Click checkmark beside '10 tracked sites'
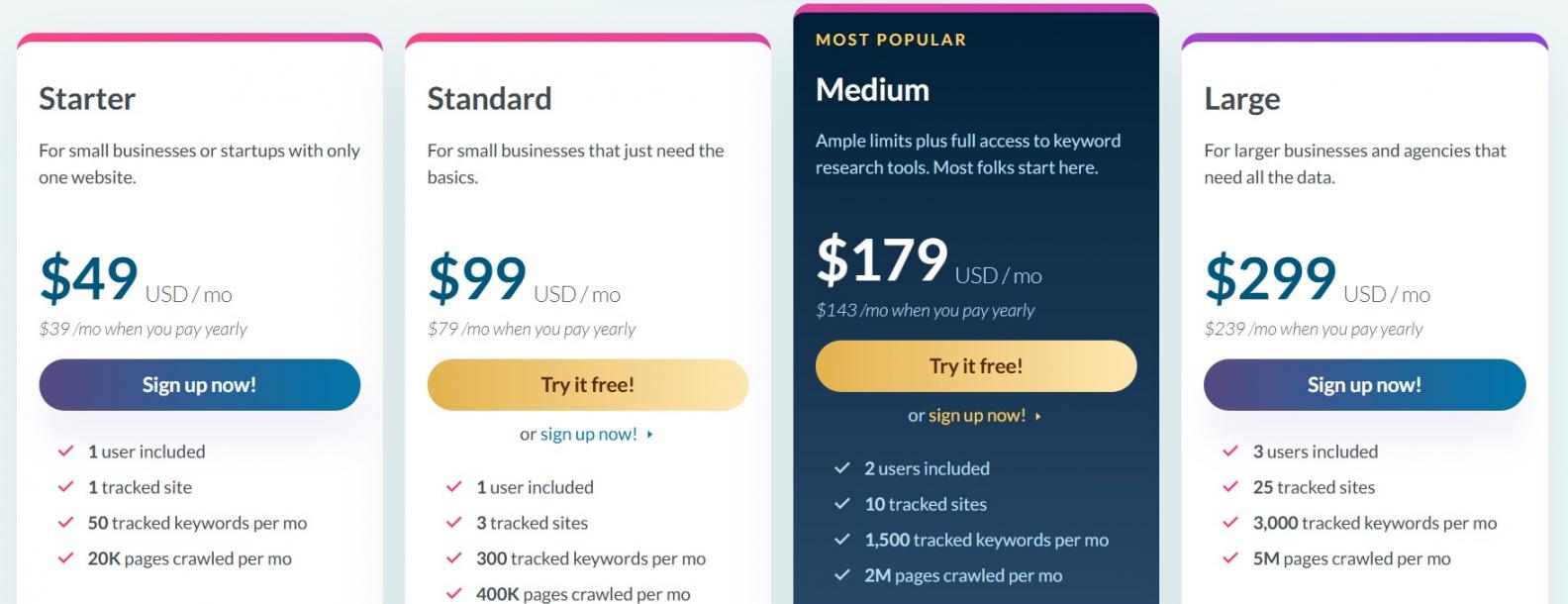The height and width of the screenshot is (604, 1568). pos(842,504)
